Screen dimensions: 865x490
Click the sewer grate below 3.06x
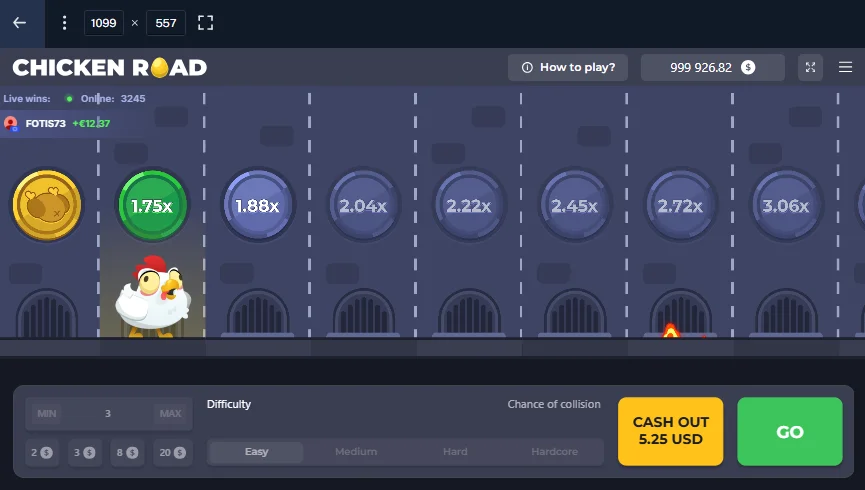786,313
